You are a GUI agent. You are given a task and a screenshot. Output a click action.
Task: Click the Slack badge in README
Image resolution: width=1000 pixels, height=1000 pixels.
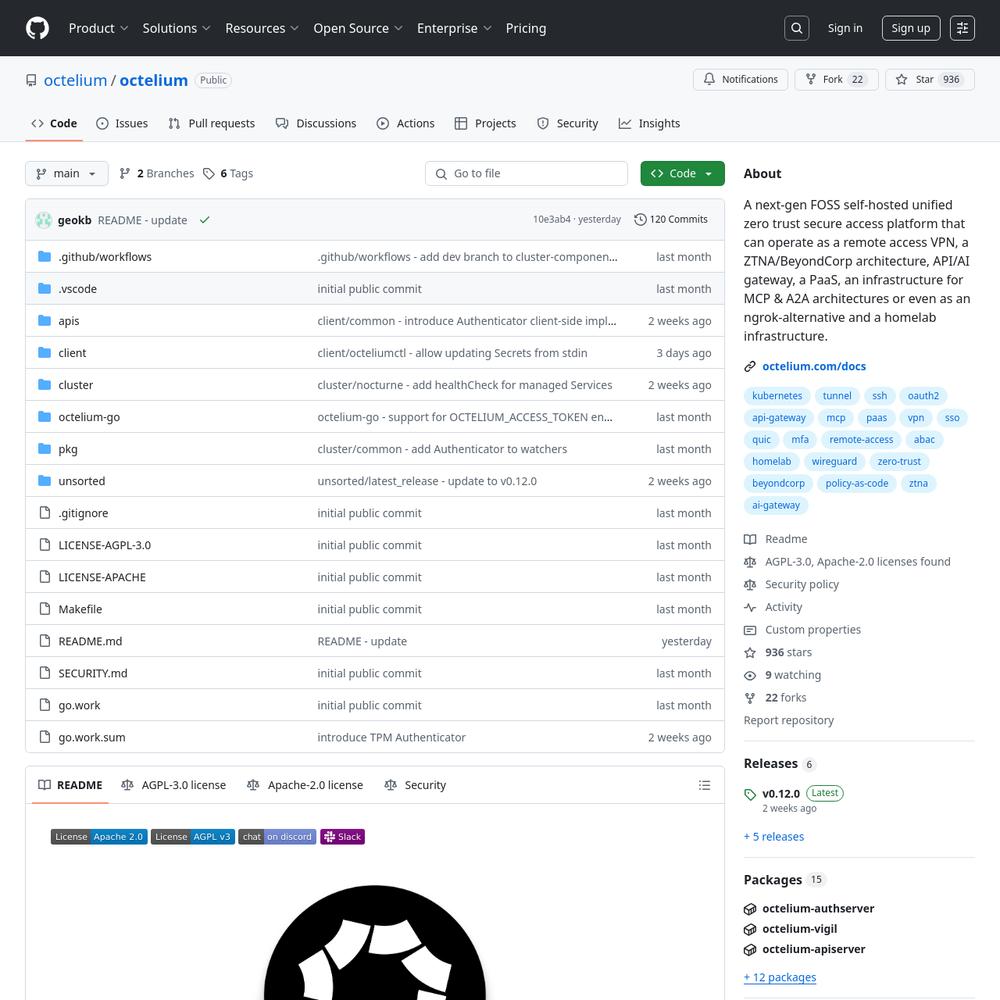pos(342,837)
